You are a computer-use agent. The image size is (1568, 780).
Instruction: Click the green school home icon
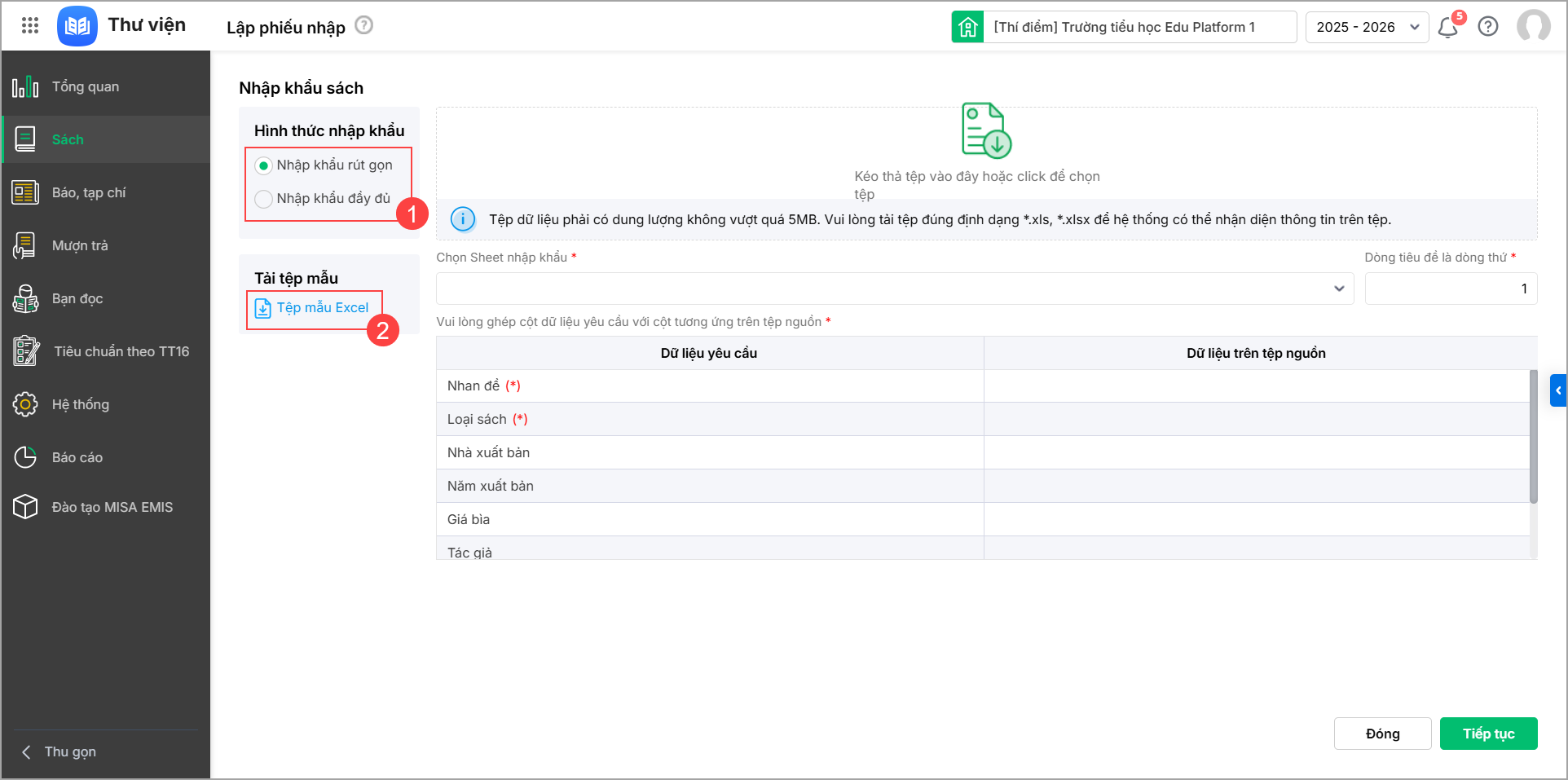pos(967,27)
